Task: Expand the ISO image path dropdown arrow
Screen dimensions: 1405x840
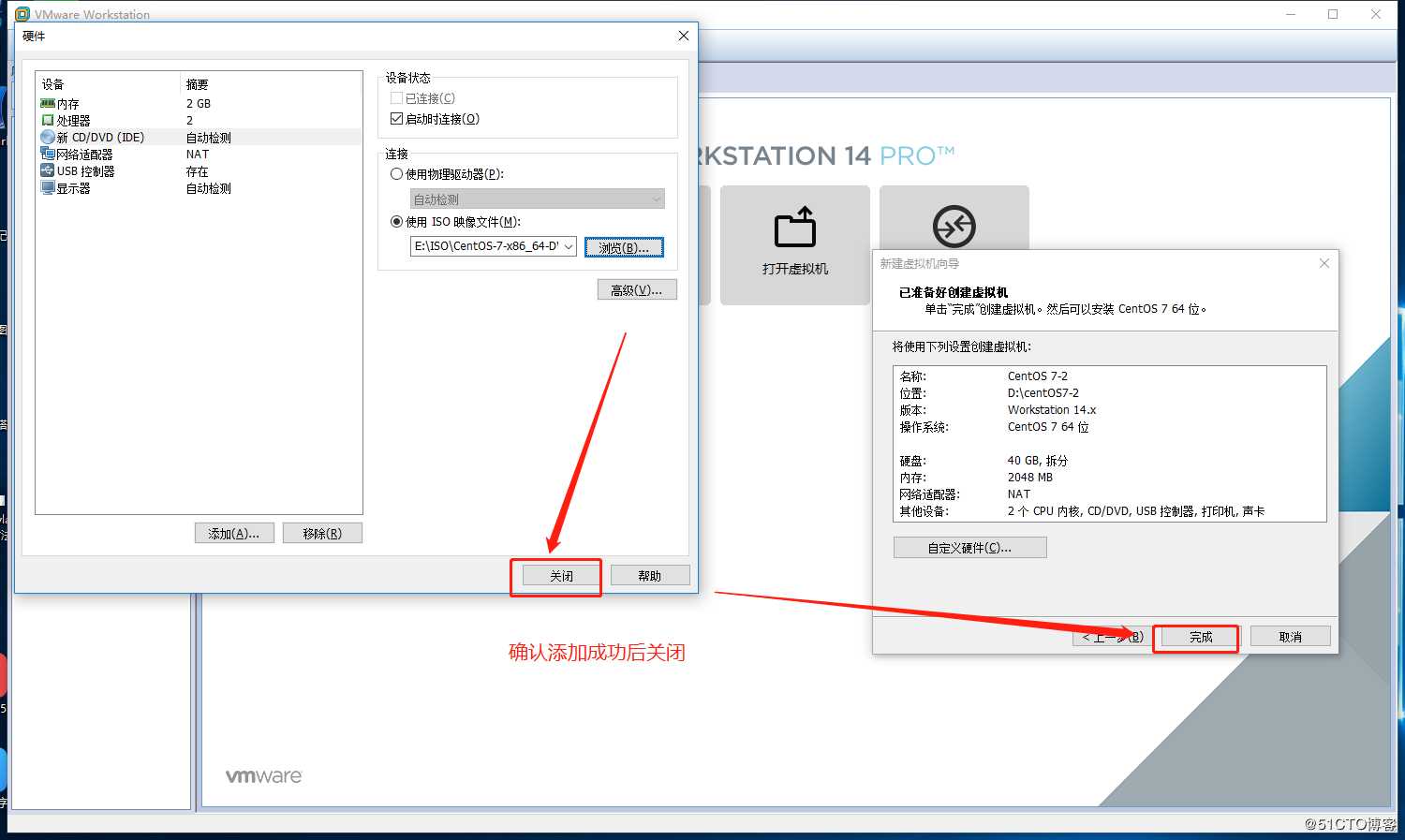Action: (x=568, y=246)
